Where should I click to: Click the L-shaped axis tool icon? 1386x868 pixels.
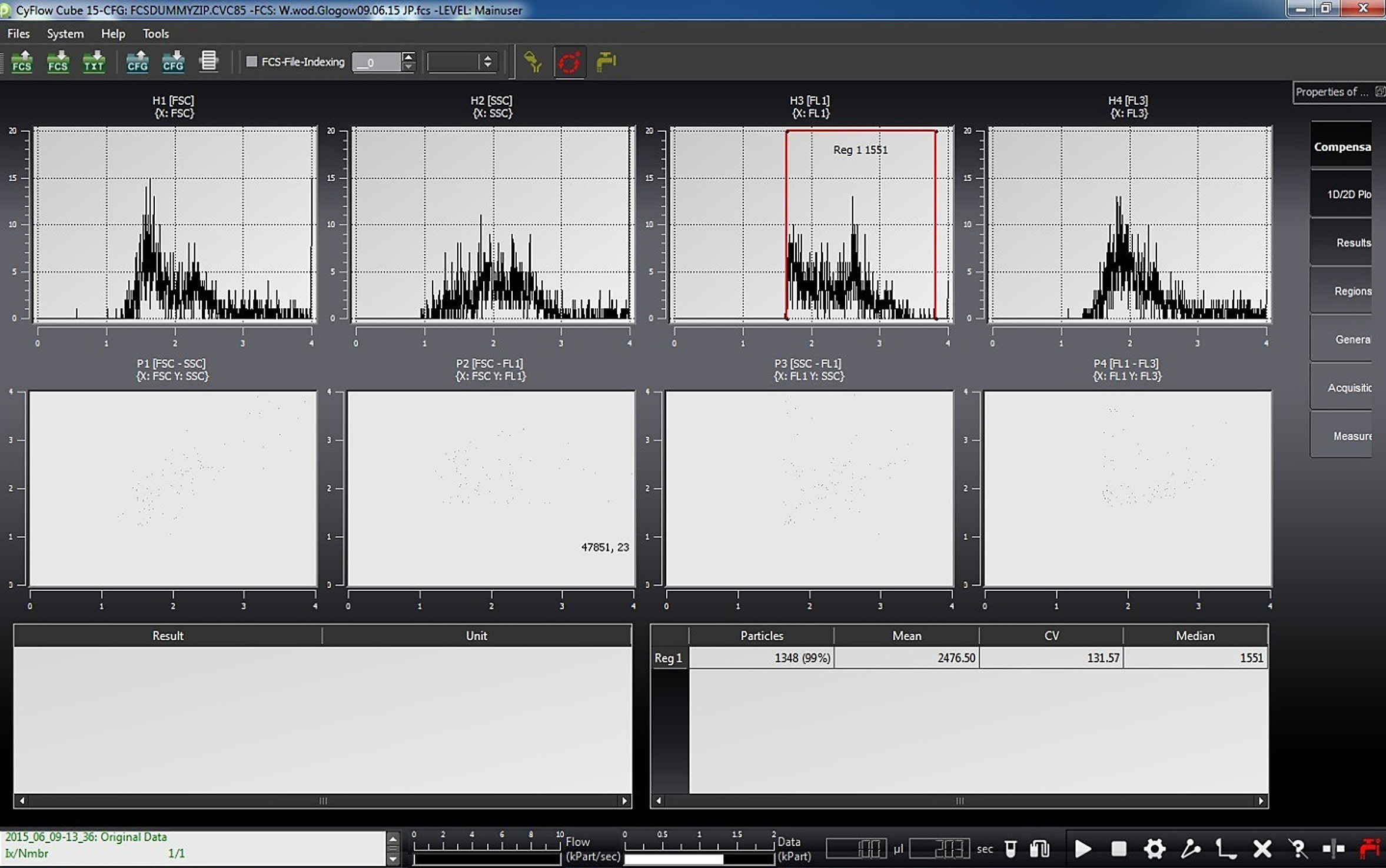1226,849
